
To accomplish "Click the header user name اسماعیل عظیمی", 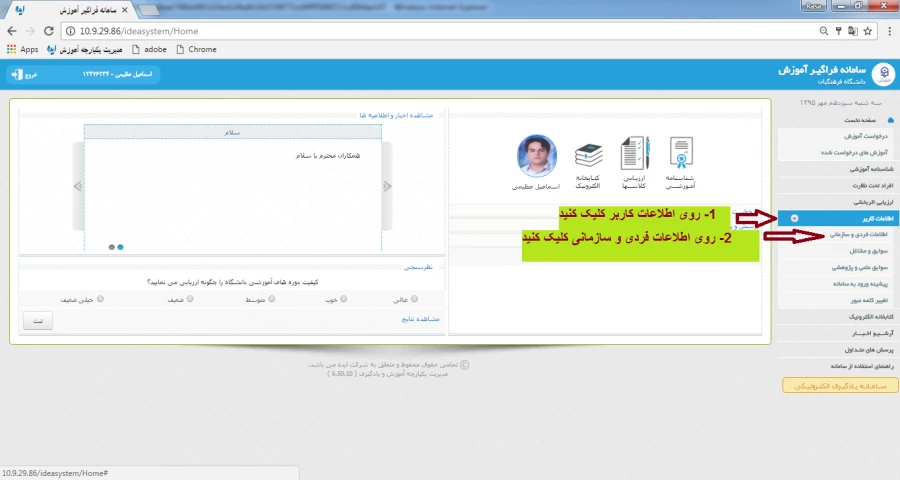I will coord(118,74).
